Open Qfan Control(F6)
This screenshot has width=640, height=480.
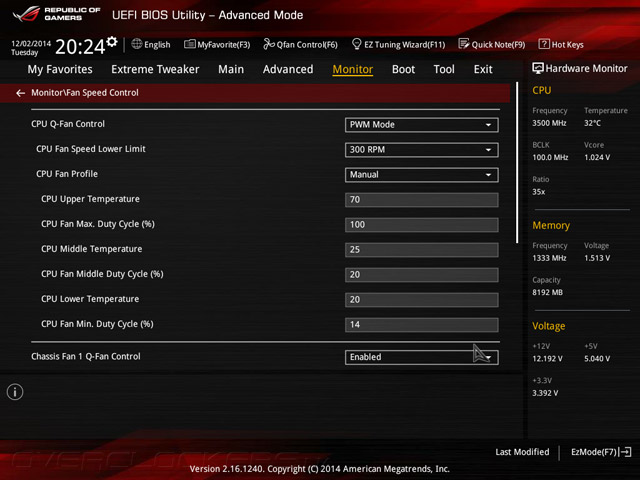pyautogui.click(x=300, y=44)
